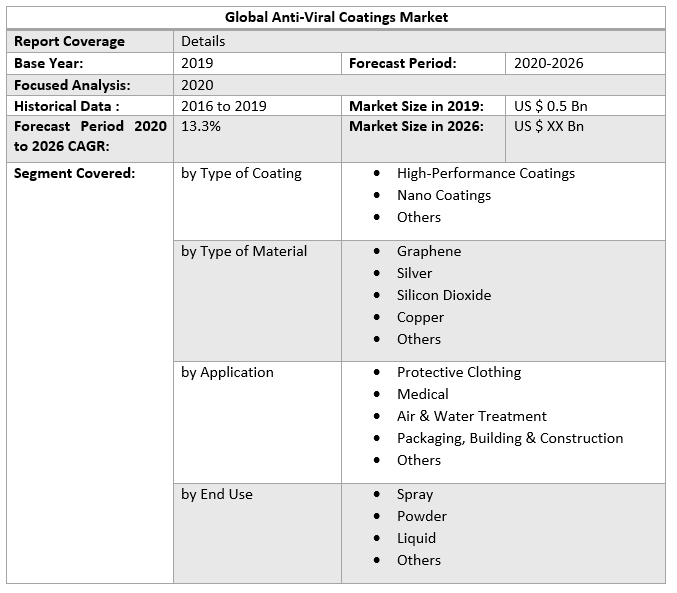Select the by Type of Material cell
Screen dimensions: 677x593
click(x=244, y=251)
